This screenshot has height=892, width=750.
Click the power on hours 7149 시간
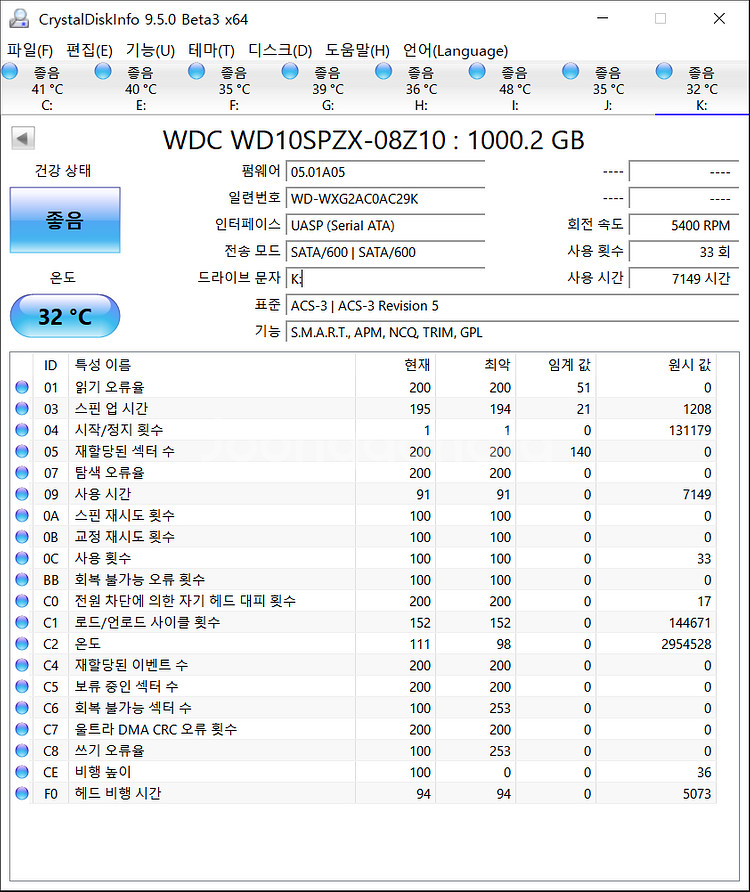(683, 279)
